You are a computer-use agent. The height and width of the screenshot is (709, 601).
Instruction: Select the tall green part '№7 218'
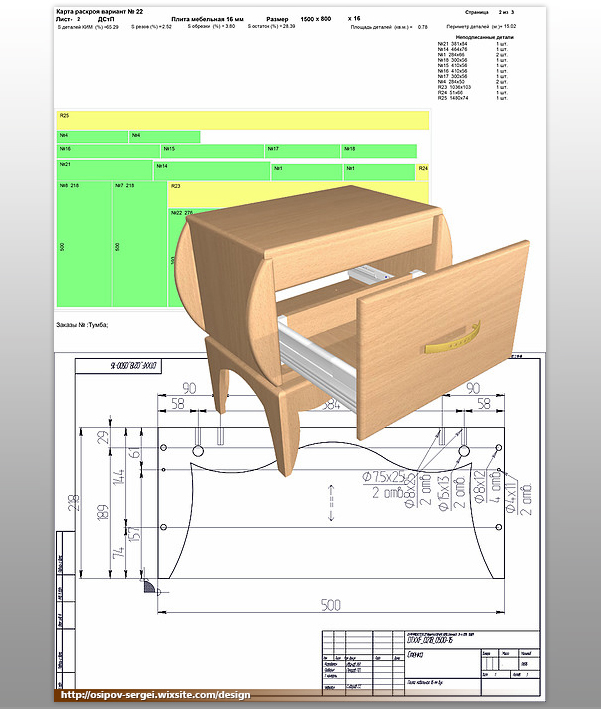(139, 244)
